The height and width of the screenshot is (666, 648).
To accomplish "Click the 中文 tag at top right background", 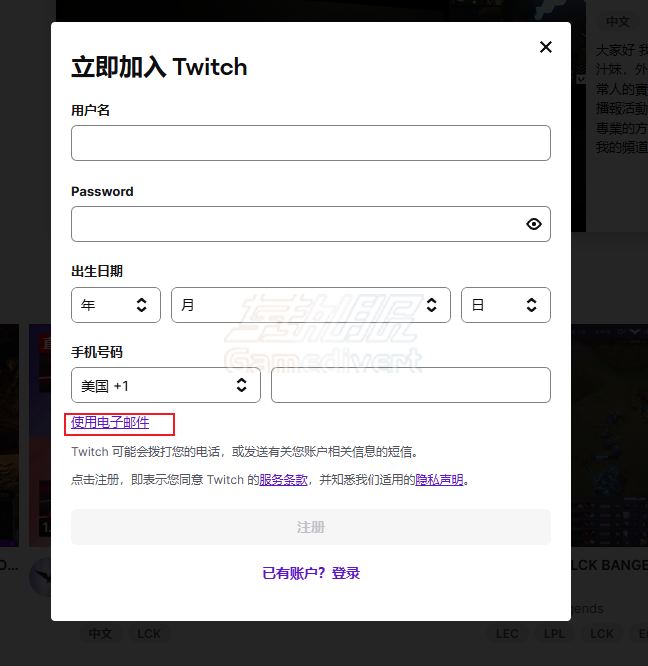I will pyautogui.click(x=618, y=21).
